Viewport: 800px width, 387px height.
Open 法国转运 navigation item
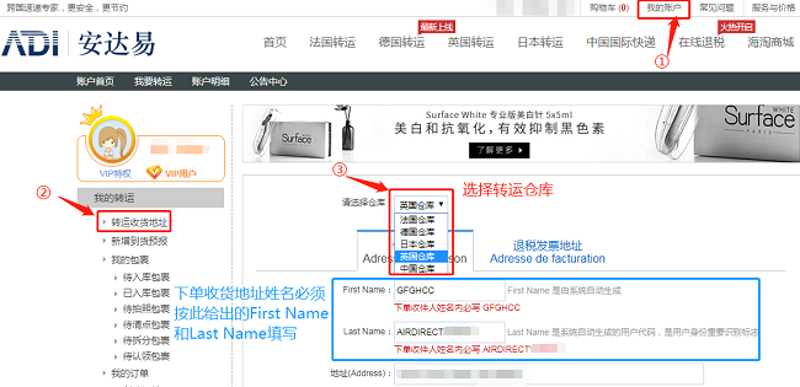pyautogui.click(x=332, y=42)
